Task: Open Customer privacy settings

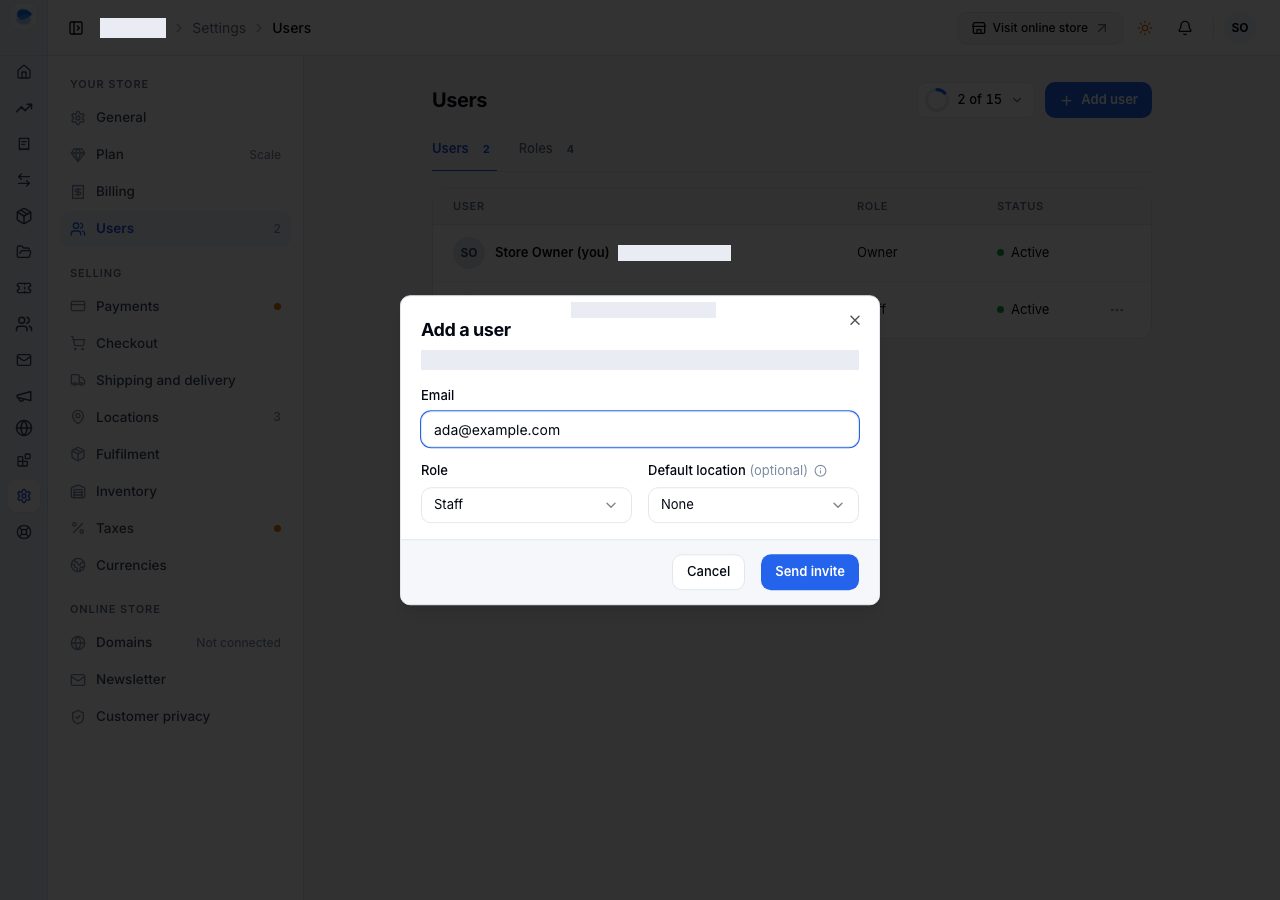Action: point(176,716)
